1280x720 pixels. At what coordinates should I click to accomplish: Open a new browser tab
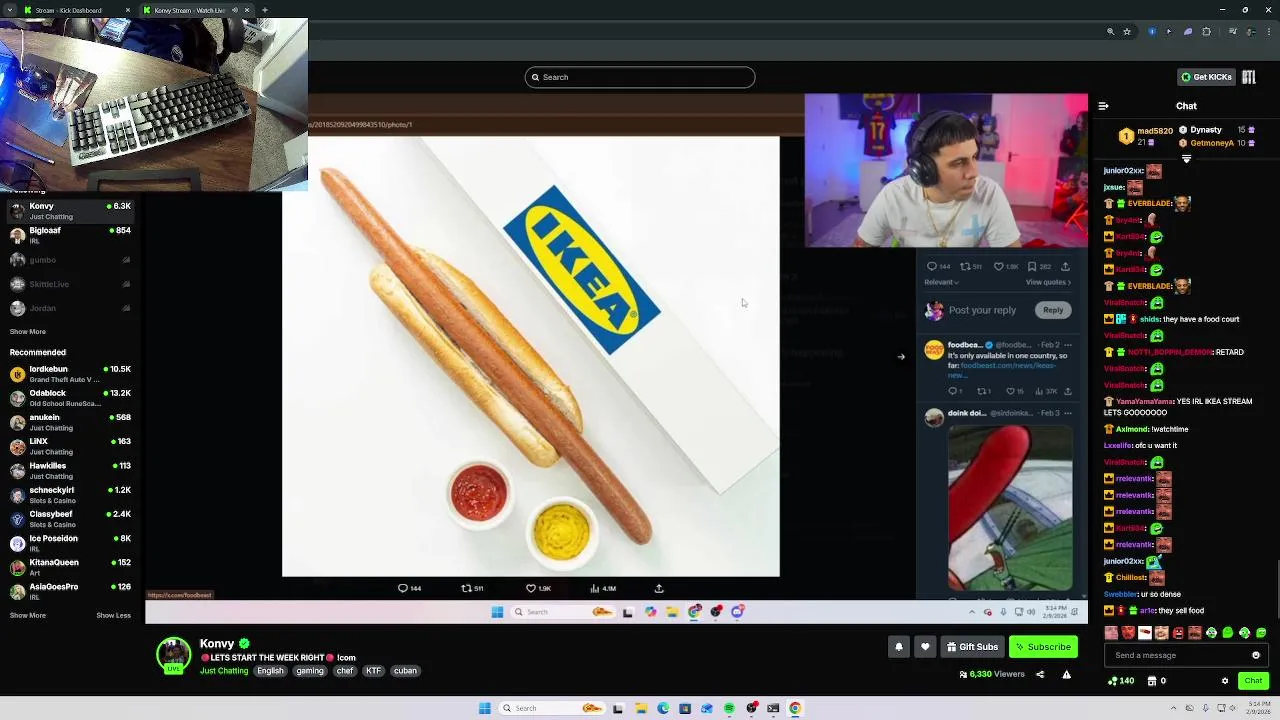pos(265,10)
